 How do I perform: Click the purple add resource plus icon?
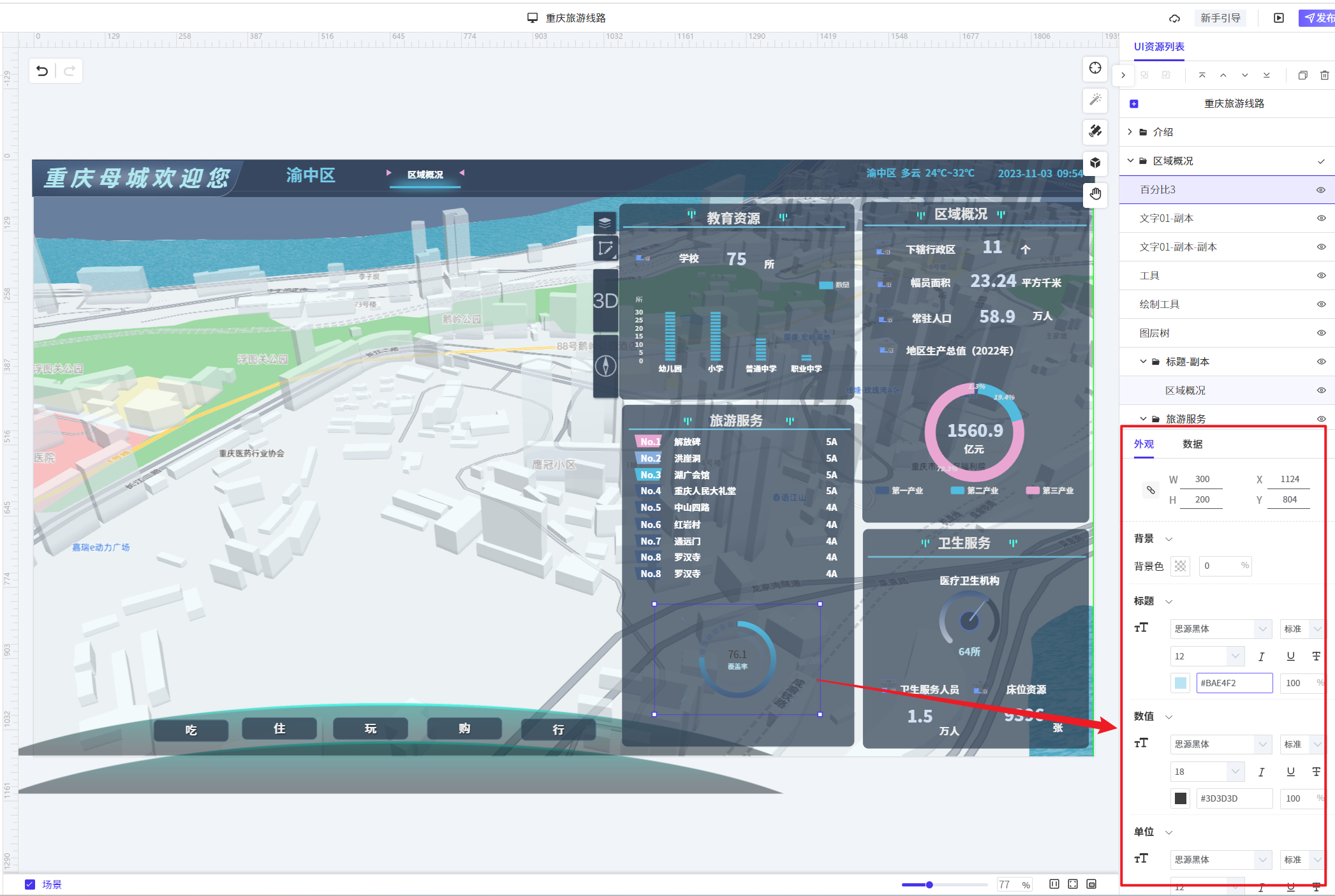pyautogui.click(x=1133, y=103)
